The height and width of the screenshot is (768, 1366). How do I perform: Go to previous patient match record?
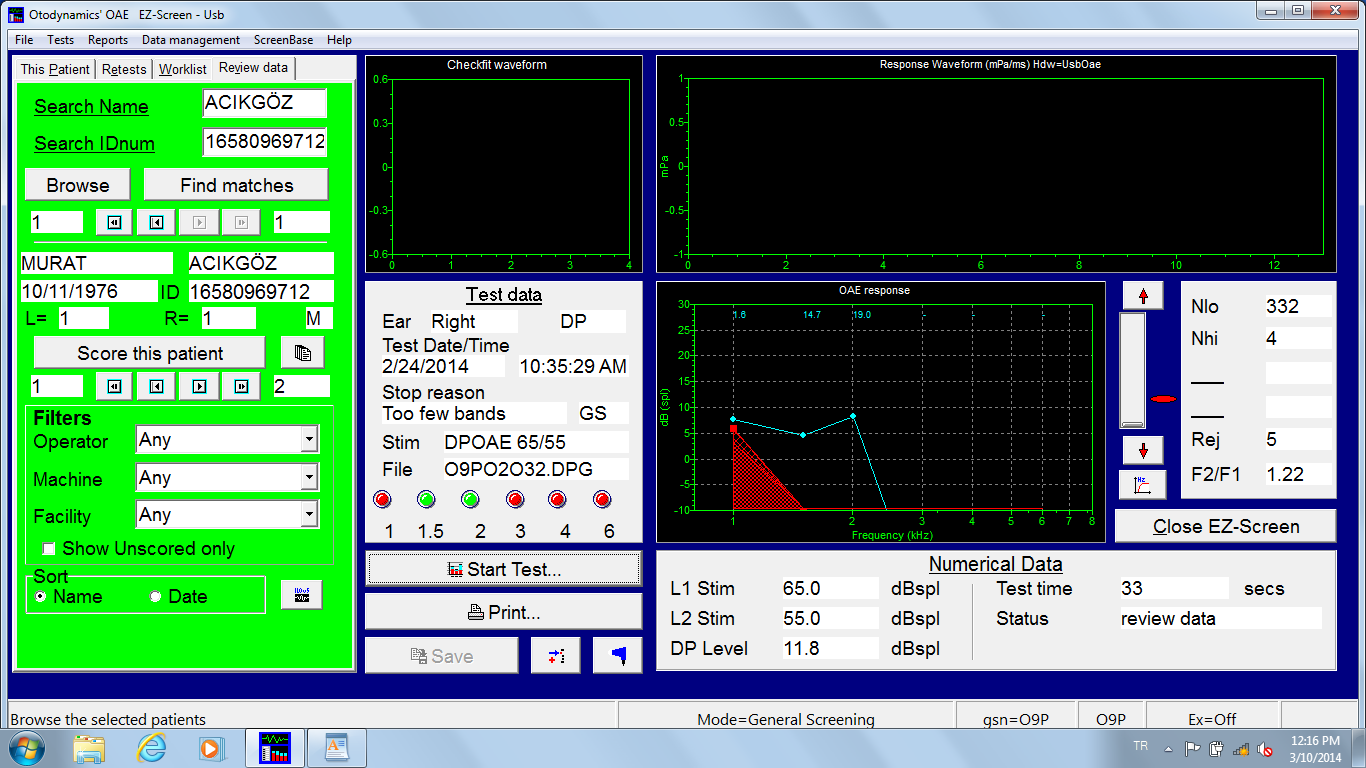pyautogui.click(x=155, y=222)
